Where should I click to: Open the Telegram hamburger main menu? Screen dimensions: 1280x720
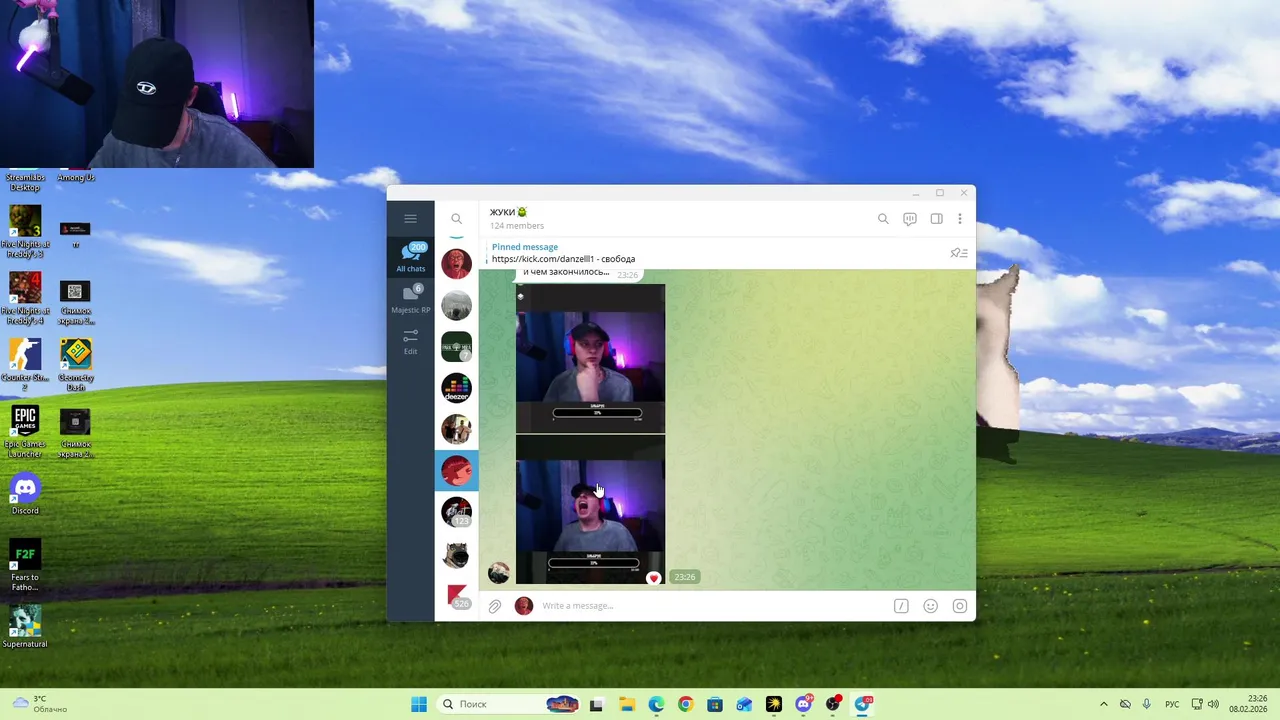(410, 219)
